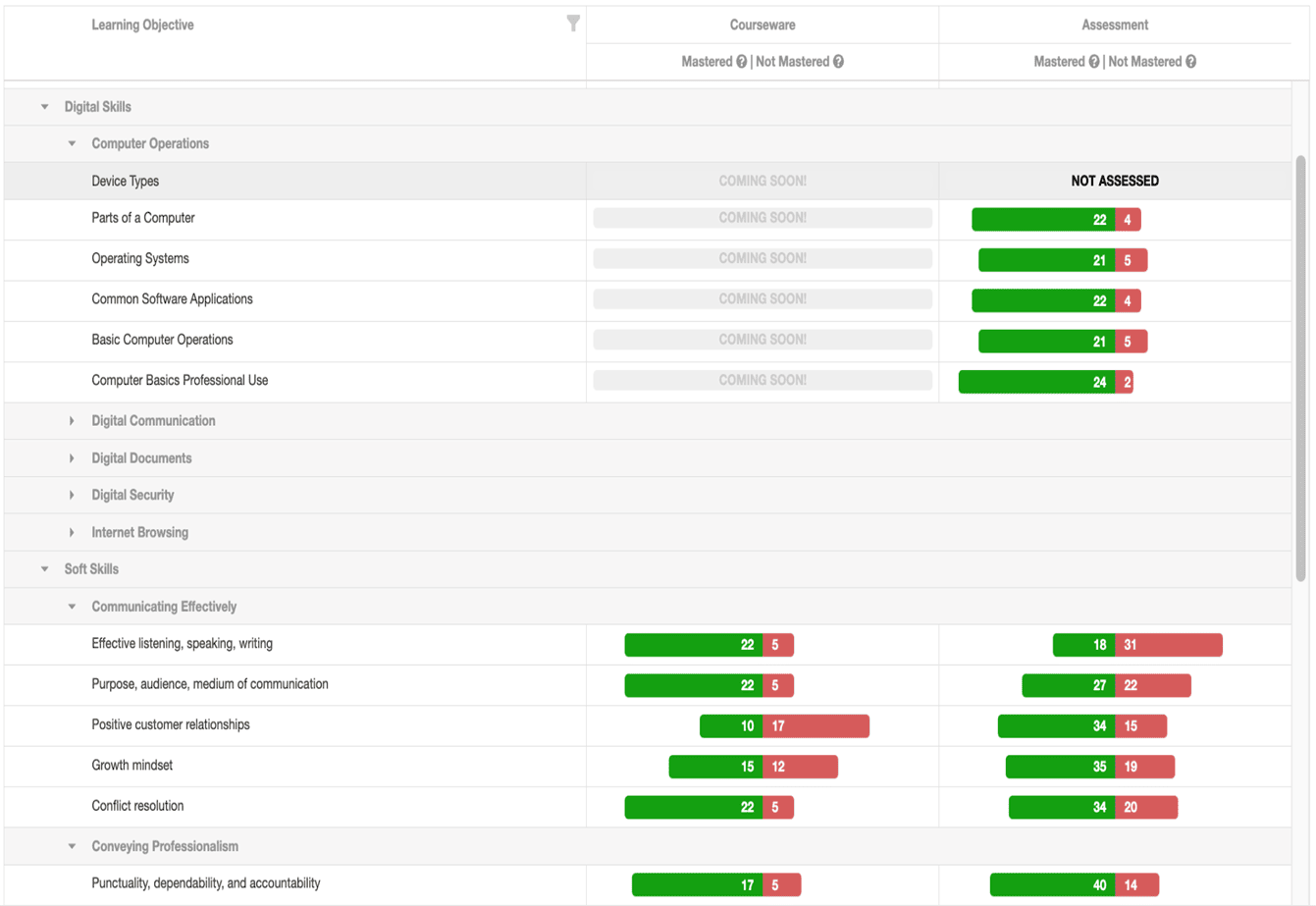The height and width of the screenshot is (906, 1316).
Task: Expand the Internet Browsing group
Action: 72,533
